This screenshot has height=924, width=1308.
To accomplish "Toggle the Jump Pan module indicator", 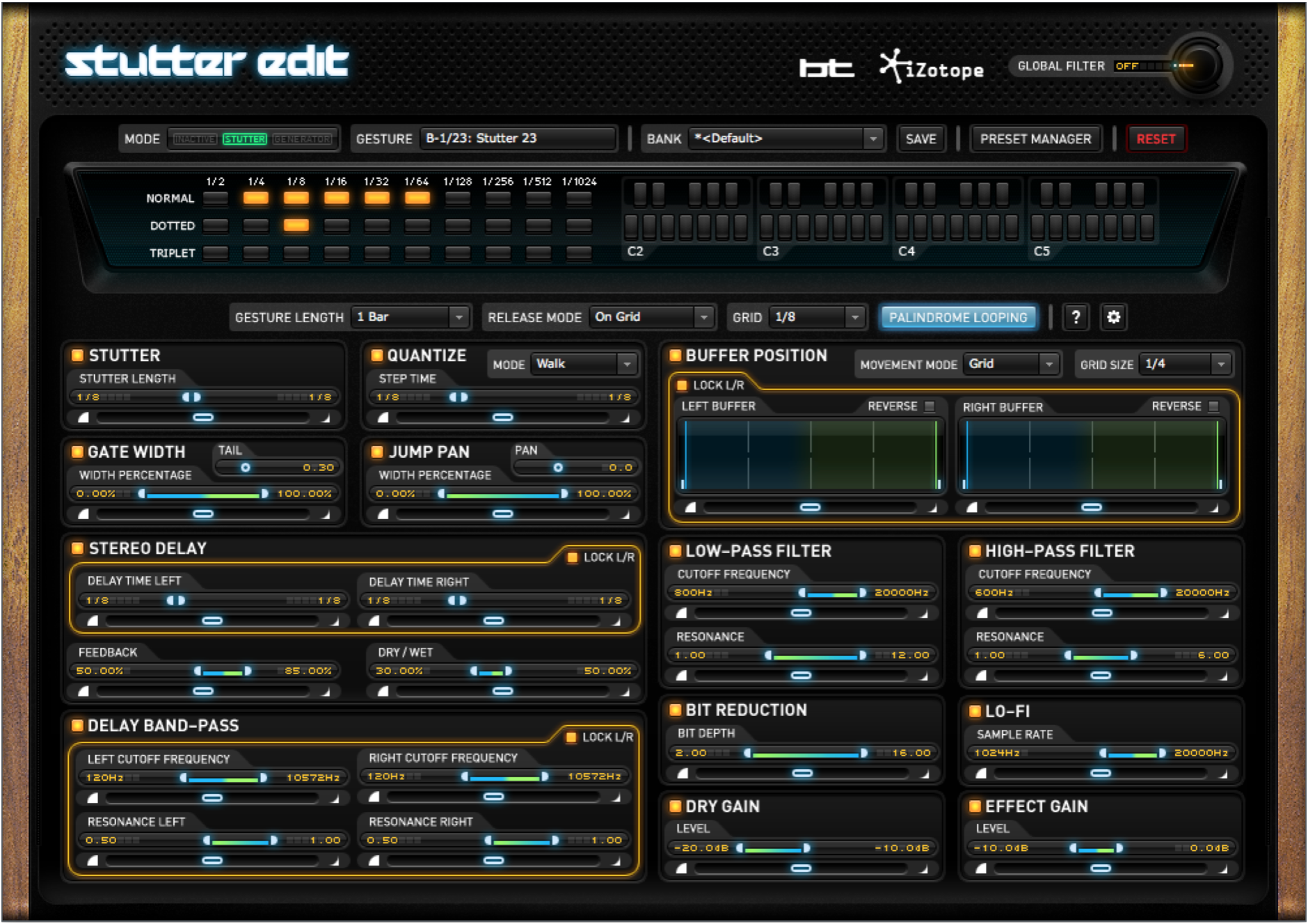I will tap(377, 452).
